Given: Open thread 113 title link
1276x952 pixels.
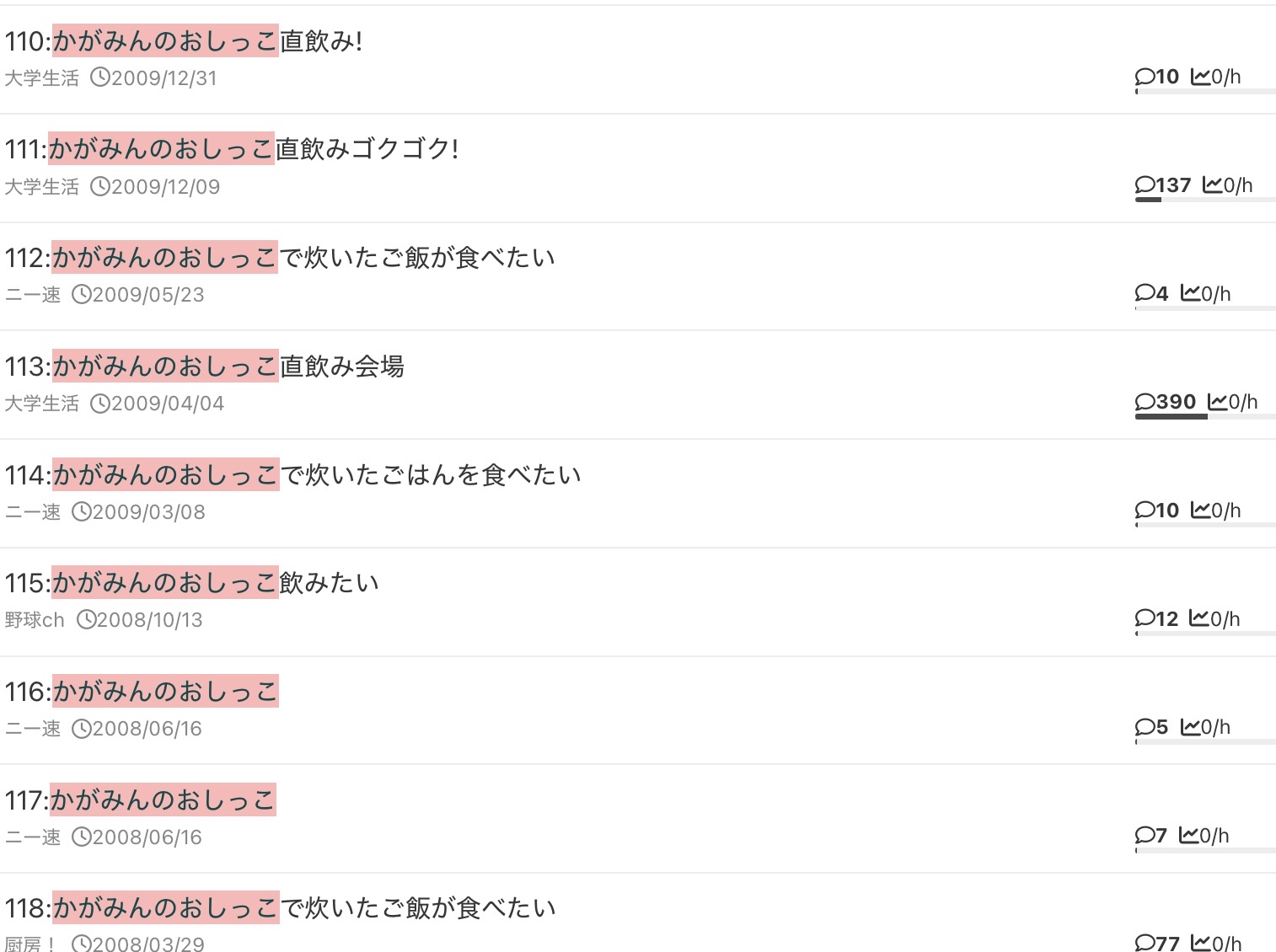Looking at the screenshot, I should pos(205,366).
